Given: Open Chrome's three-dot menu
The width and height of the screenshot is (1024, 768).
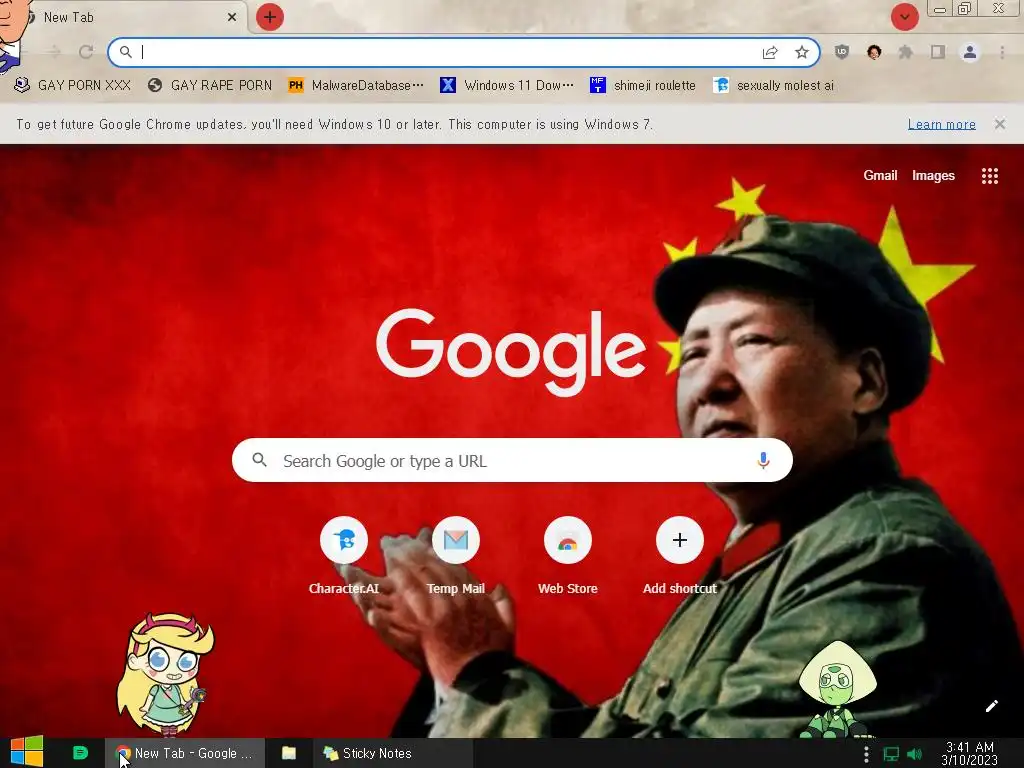Looking at the screenshot, I should [1002, 52].
